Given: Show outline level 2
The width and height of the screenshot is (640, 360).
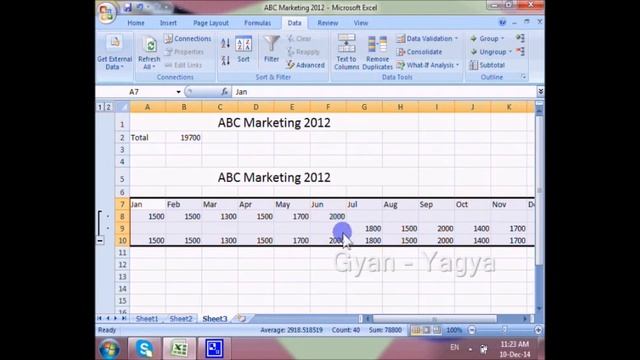Looking at the screenshot, I should coord(108,107).
